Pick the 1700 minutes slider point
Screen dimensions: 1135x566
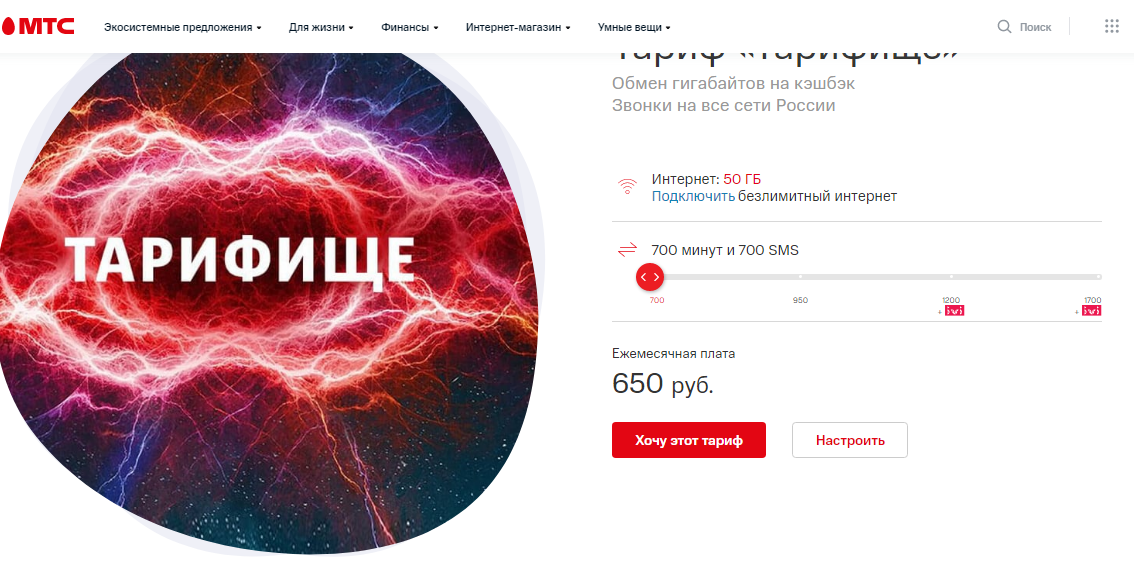point(1098,276)
